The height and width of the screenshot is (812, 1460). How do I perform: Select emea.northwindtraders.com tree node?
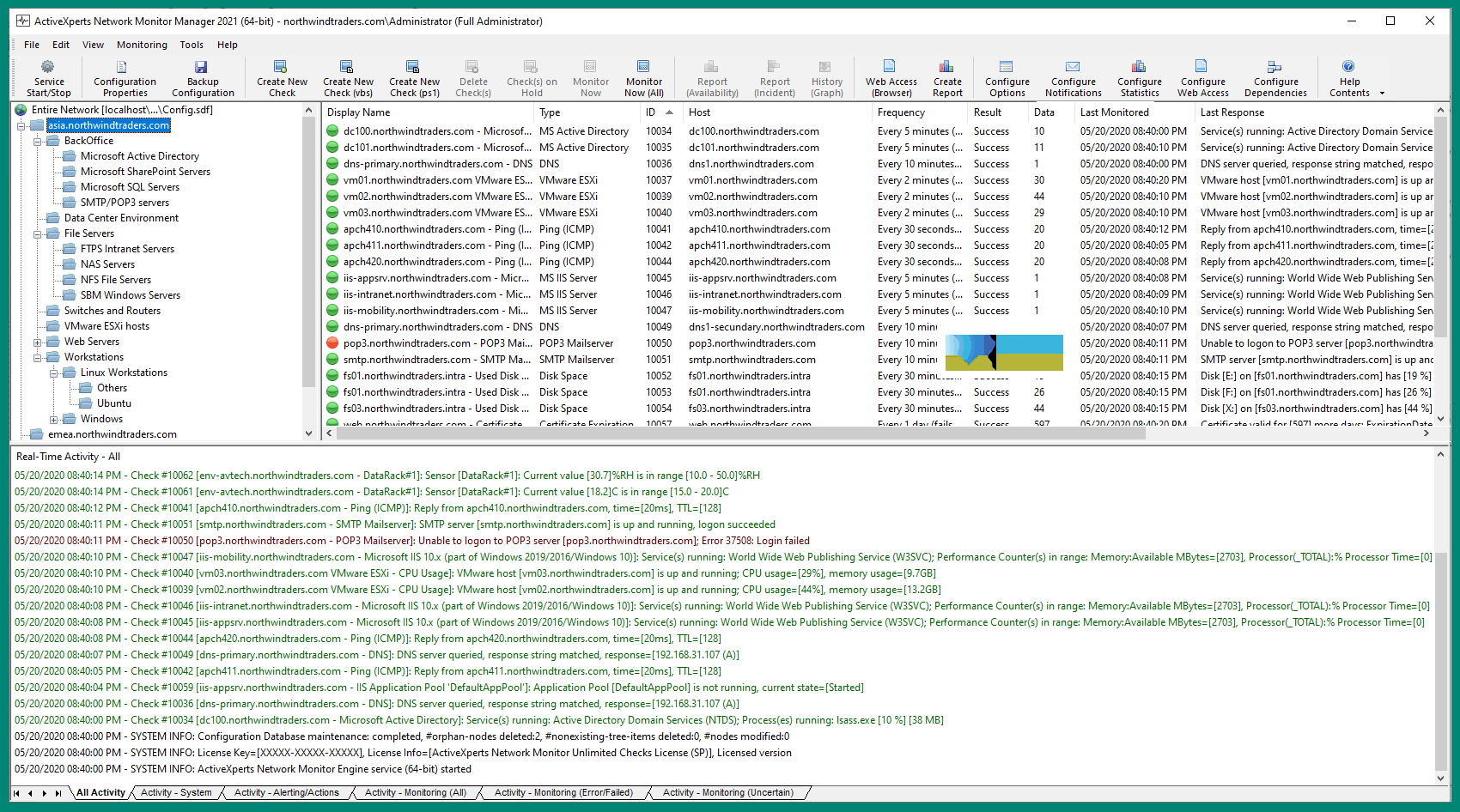(x=113, y=434)
